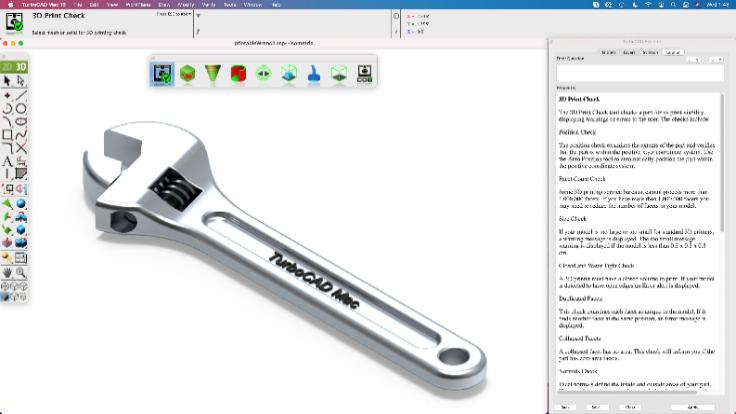Choose the Arc tool in left palette
736x414 pixels.
click(x=7, y=108)
